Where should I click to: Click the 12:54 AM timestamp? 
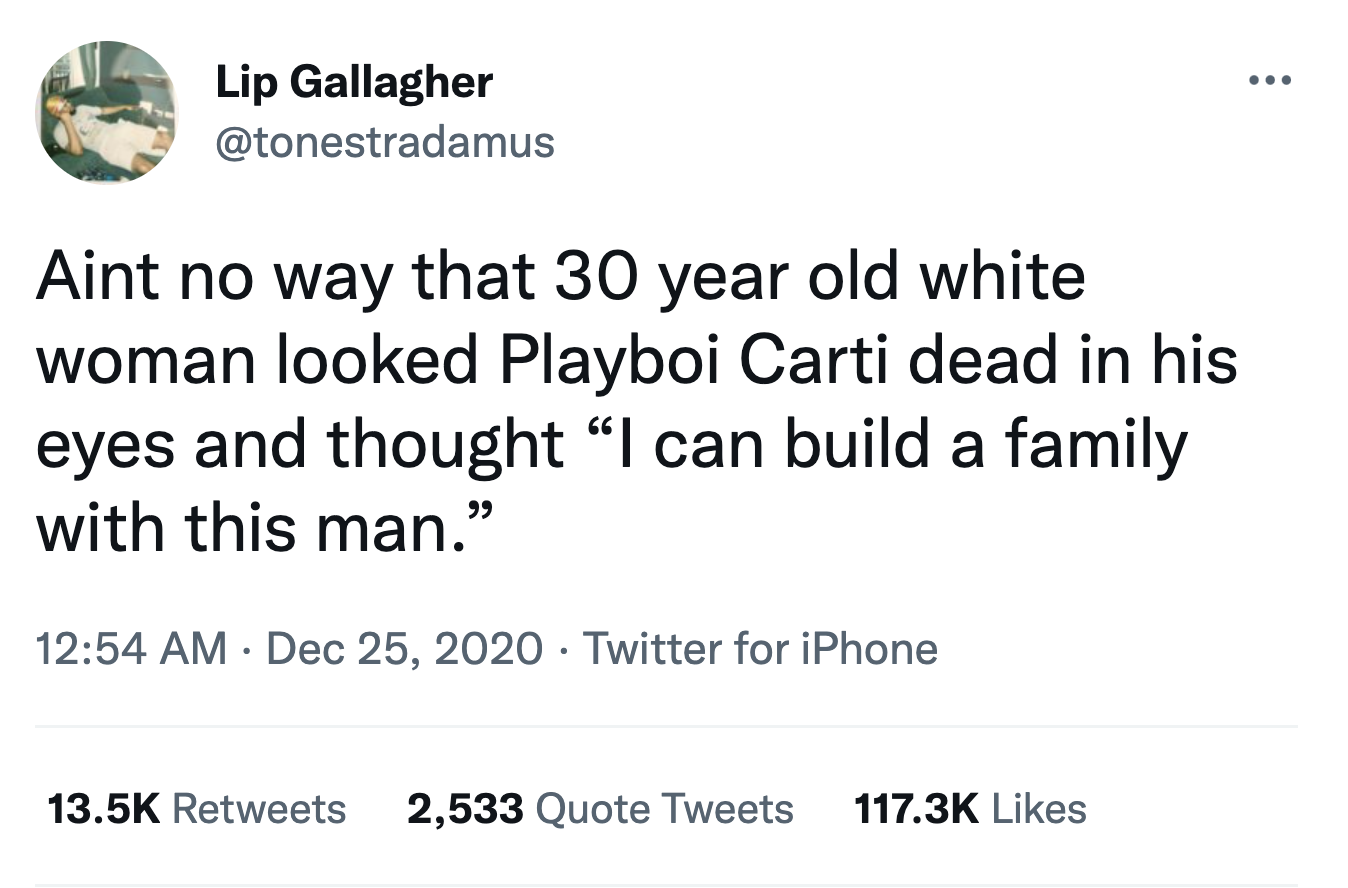point(131,649)
